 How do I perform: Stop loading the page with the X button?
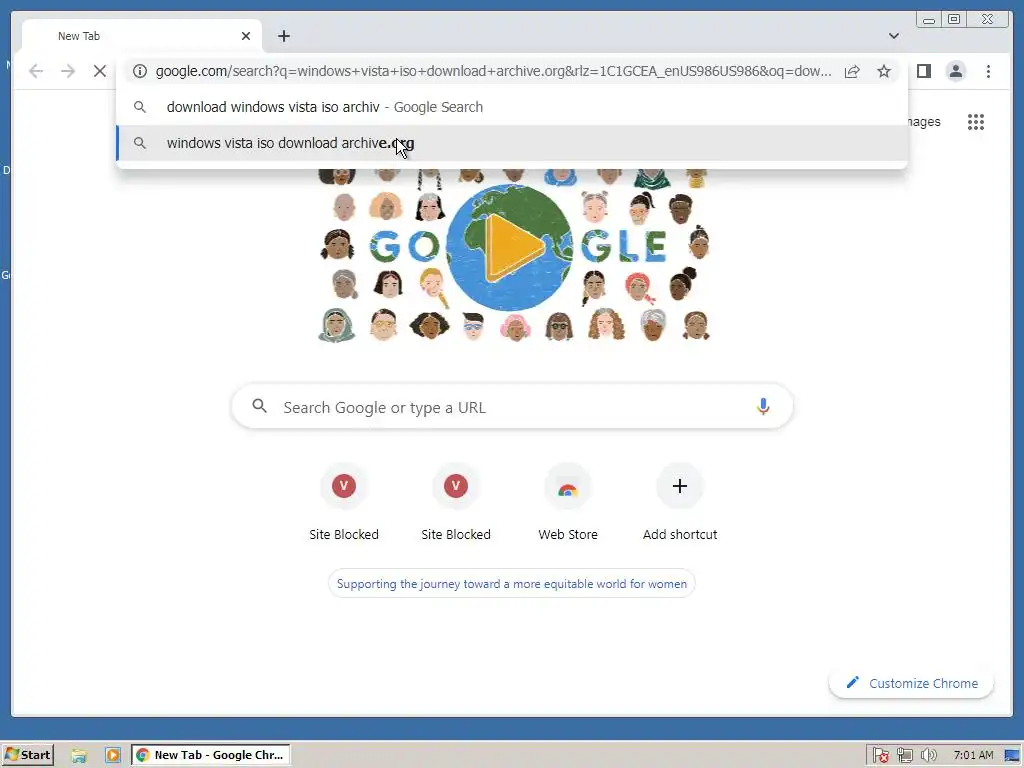pos(100,71)
